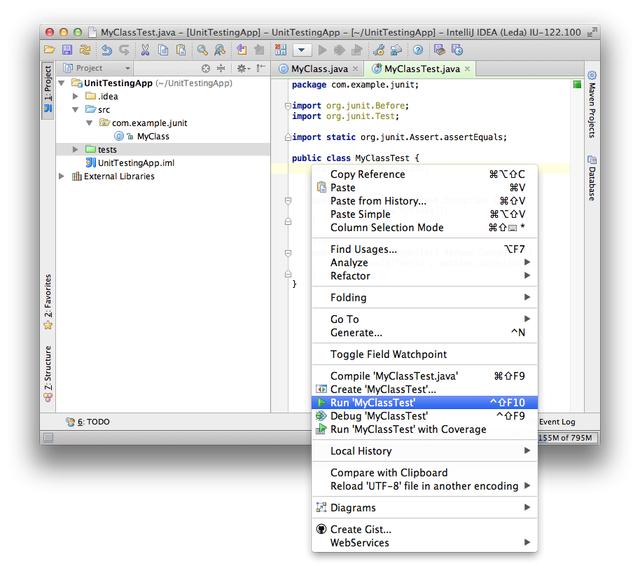Click the Scroll from Source target icon
Image resolution: width=640 pixels, height=566 pixels.
(x=206, y=69)
